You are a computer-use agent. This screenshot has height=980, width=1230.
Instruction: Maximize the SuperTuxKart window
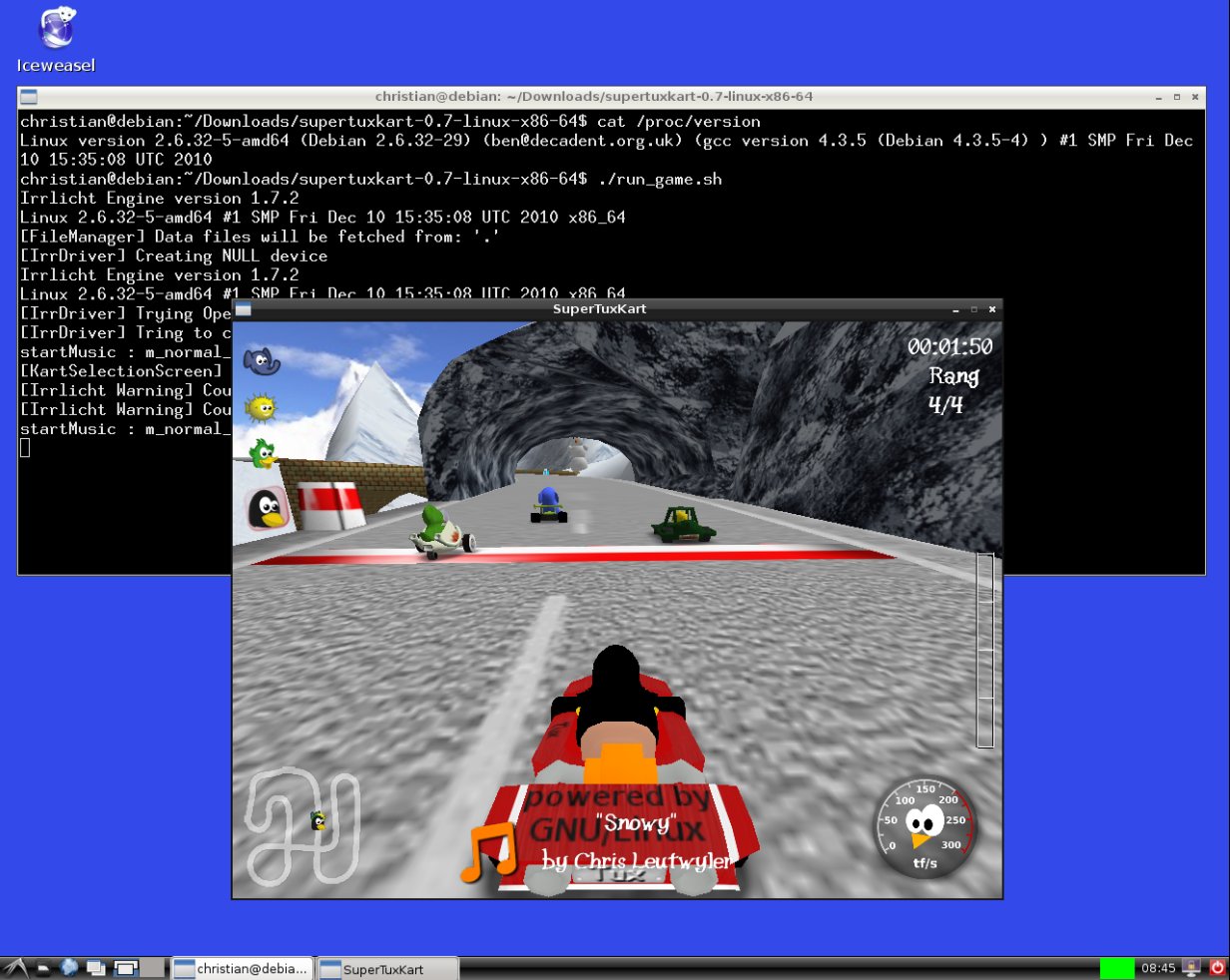pyautogui.click(x=973, y=309)
